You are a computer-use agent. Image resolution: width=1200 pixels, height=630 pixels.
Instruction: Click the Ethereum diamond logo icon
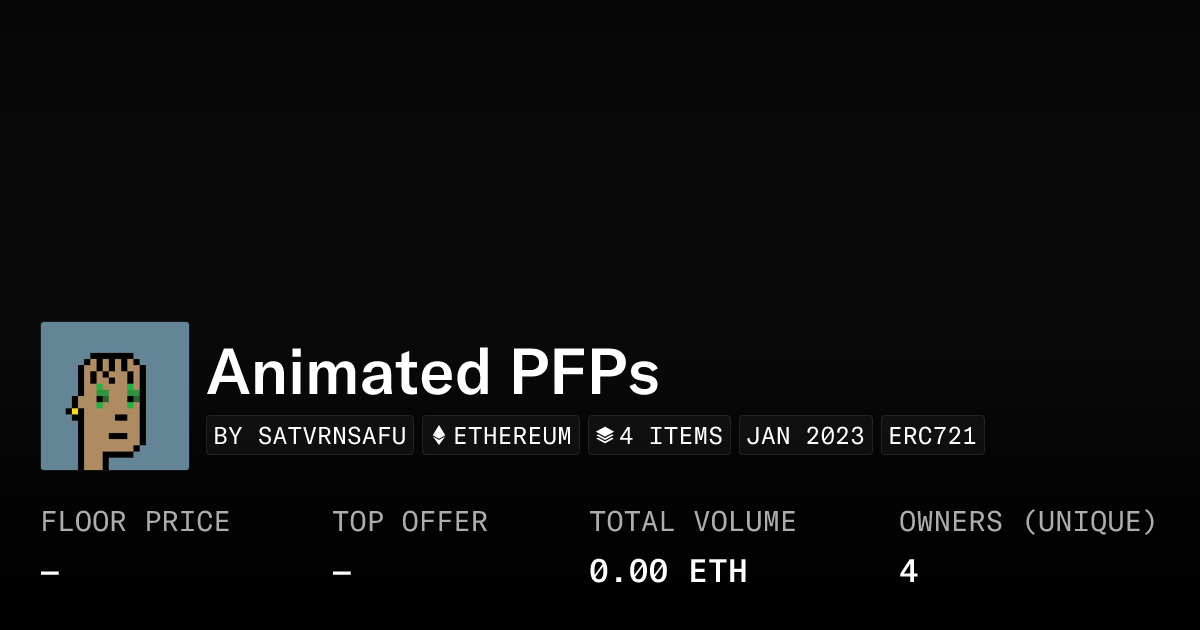tap(439, 436)
